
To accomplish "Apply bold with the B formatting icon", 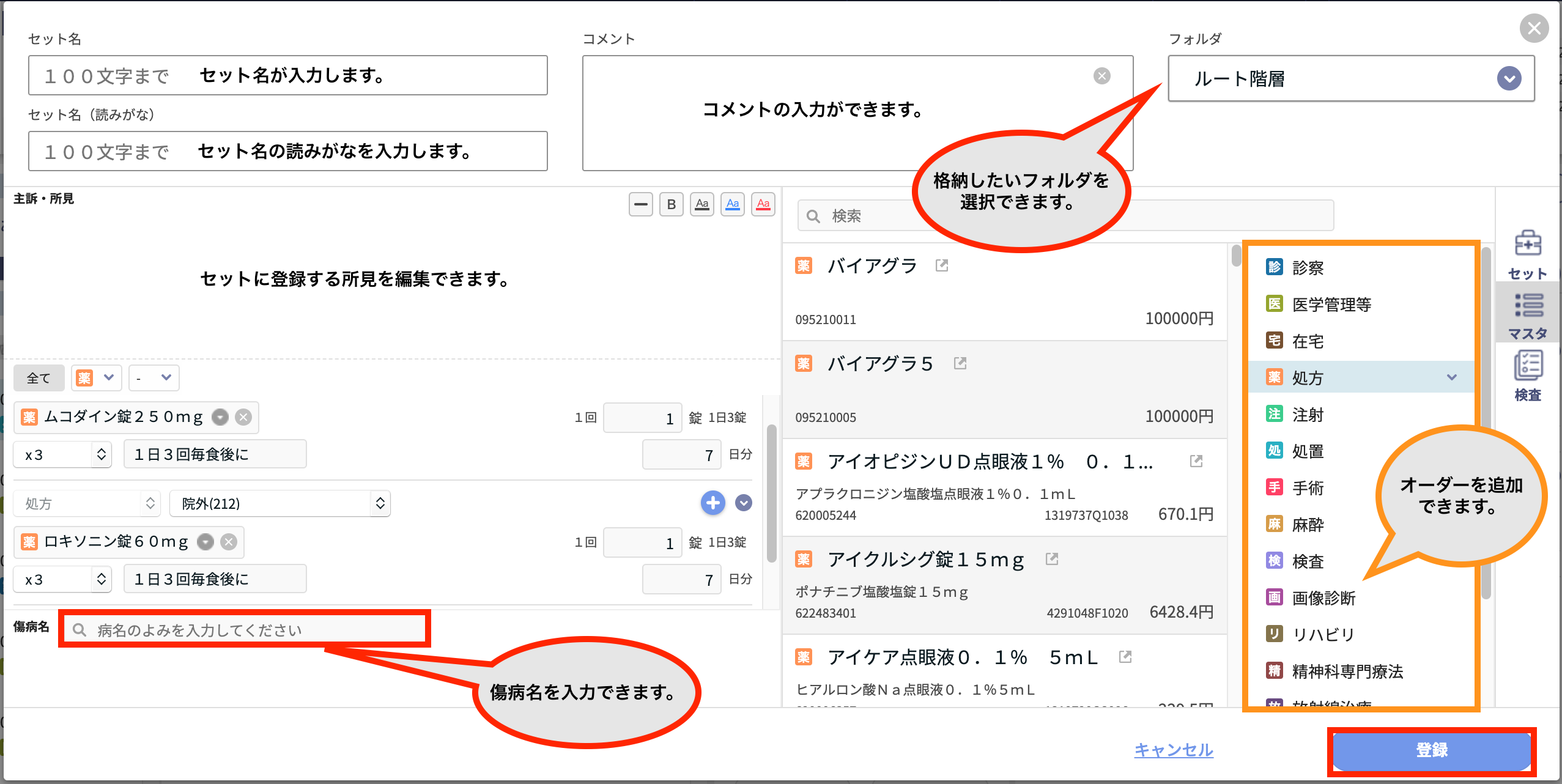I will [671, 204].
